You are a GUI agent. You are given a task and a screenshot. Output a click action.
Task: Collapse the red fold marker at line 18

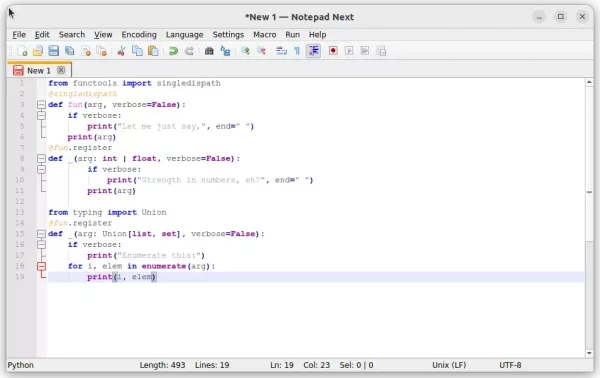[41, 266]
